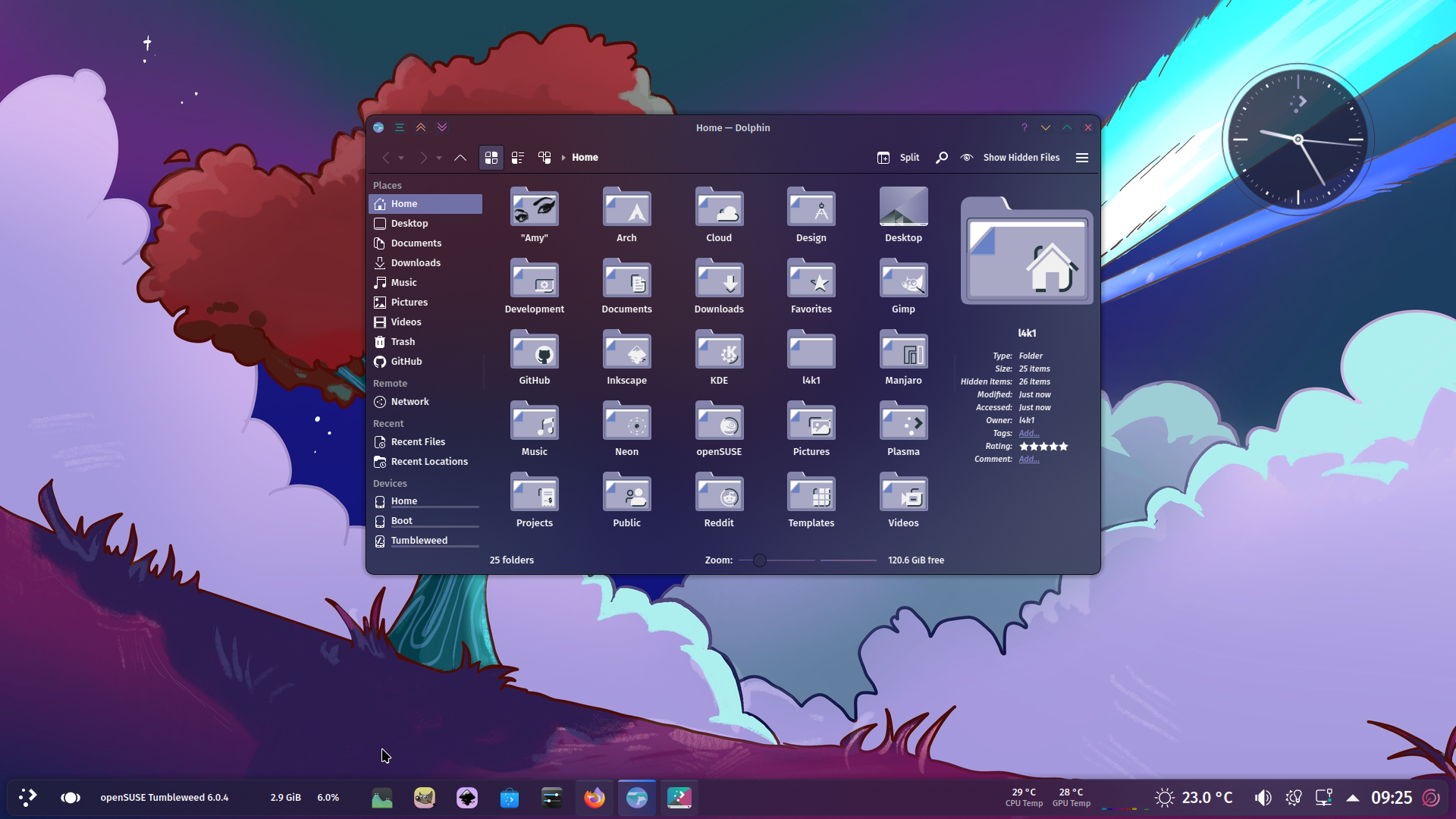The width and height of the screenshot is (1456, 819).
Task: Open Boot device in sidebar
Action: pyautogui.click(x=425, y=521)
